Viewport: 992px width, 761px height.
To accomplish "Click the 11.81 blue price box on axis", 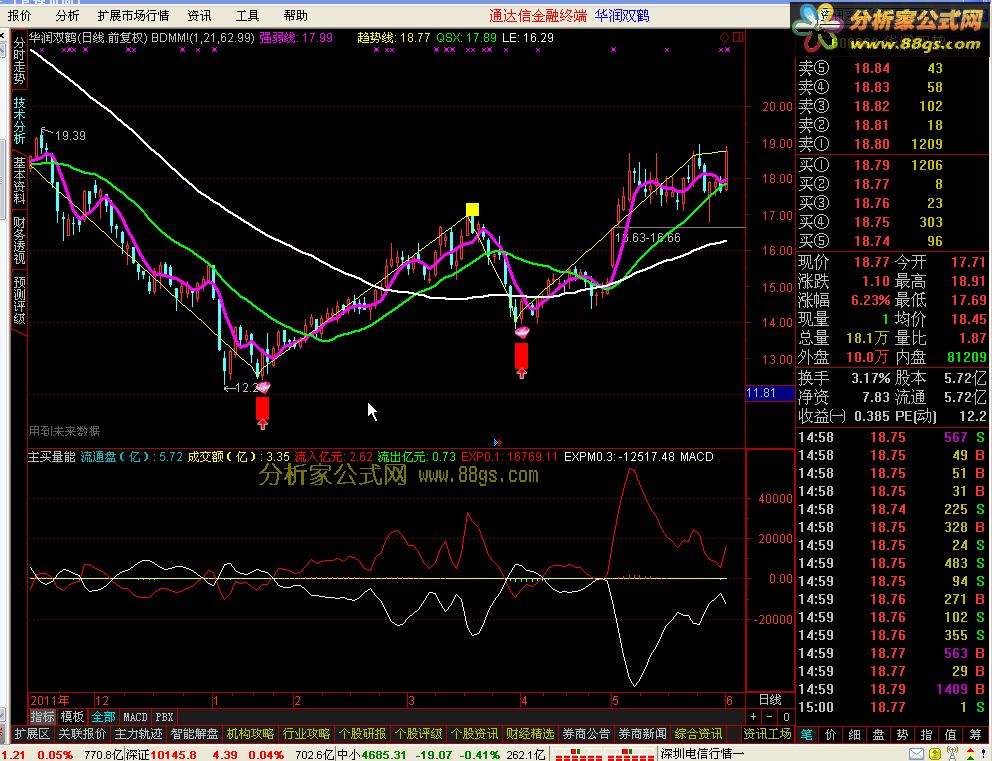I will tap(770, 393).
